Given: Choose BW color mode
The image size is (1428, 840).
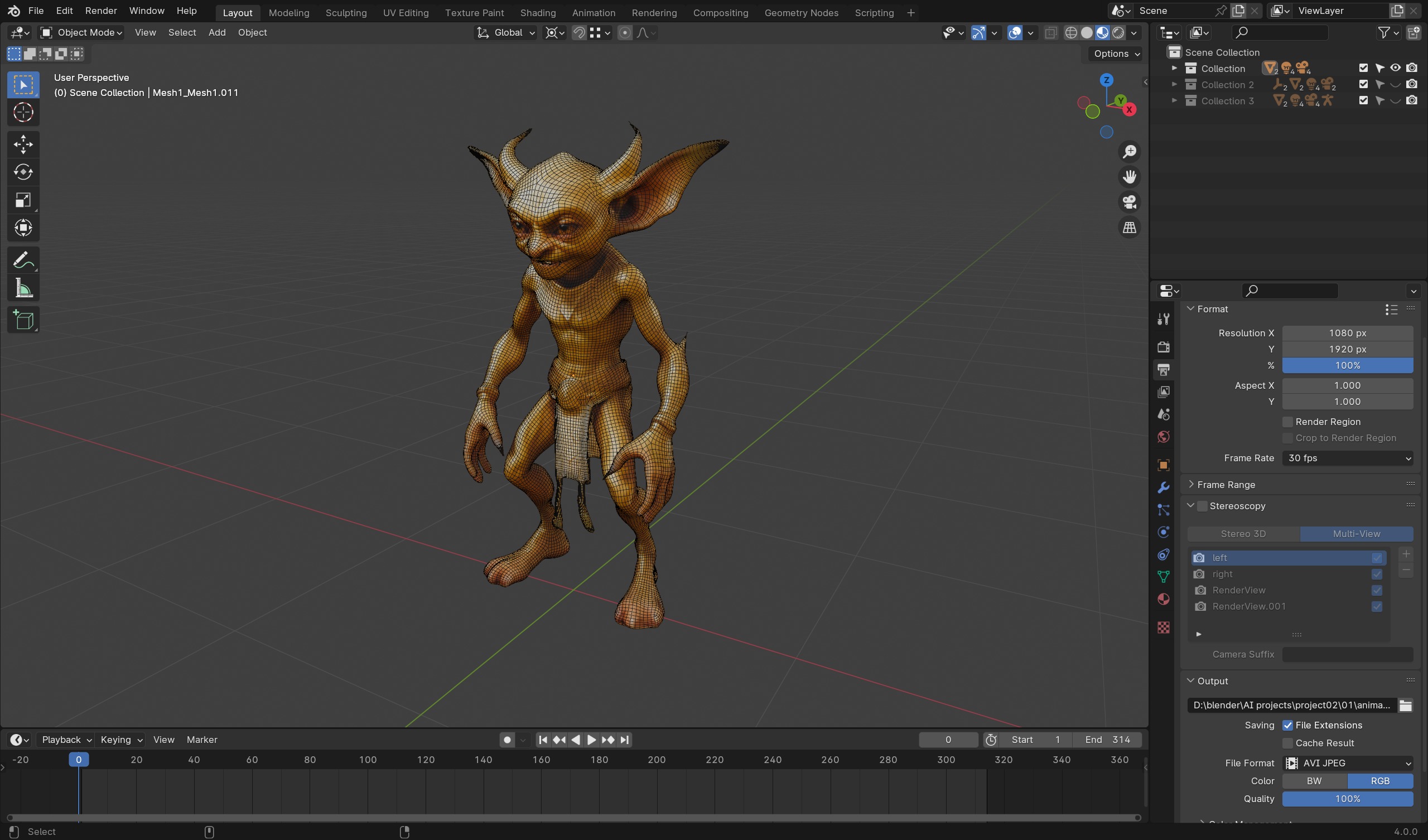Looking at the screenshot, I should 1314,781.
